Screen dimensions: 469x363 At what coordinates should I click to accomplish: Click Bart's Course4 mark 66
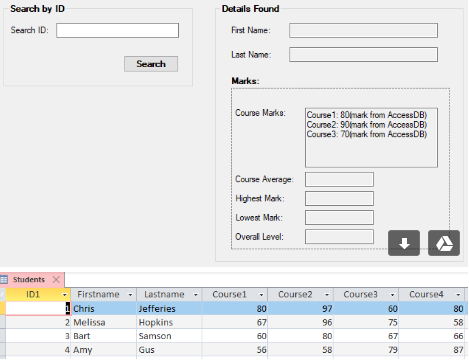432,336
